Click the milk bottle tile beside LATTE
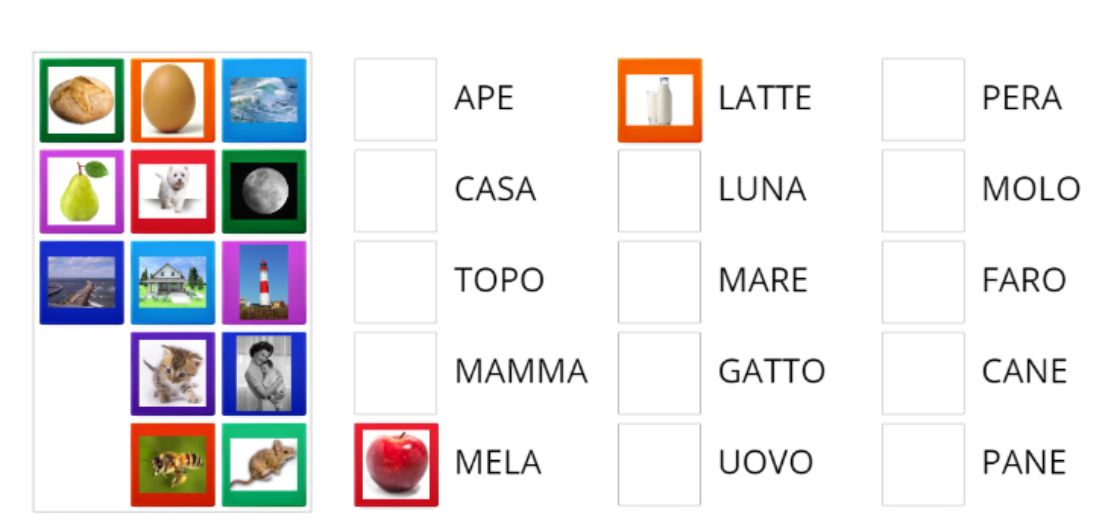Viewport: 1112px width, 526px height. (x=660, y=100)
